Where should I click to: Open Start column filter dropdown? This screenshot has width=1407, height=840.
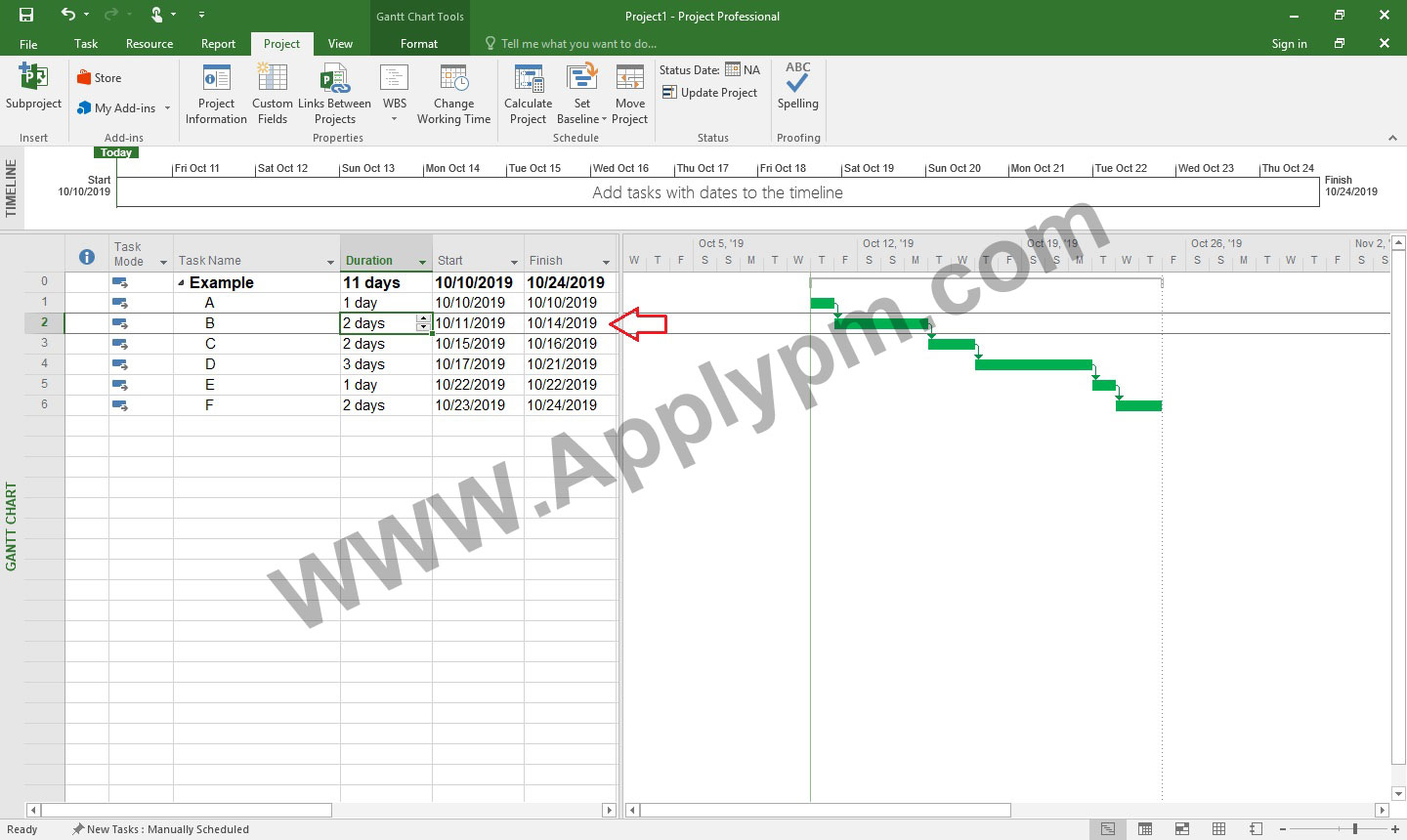(x=514, y=262)
